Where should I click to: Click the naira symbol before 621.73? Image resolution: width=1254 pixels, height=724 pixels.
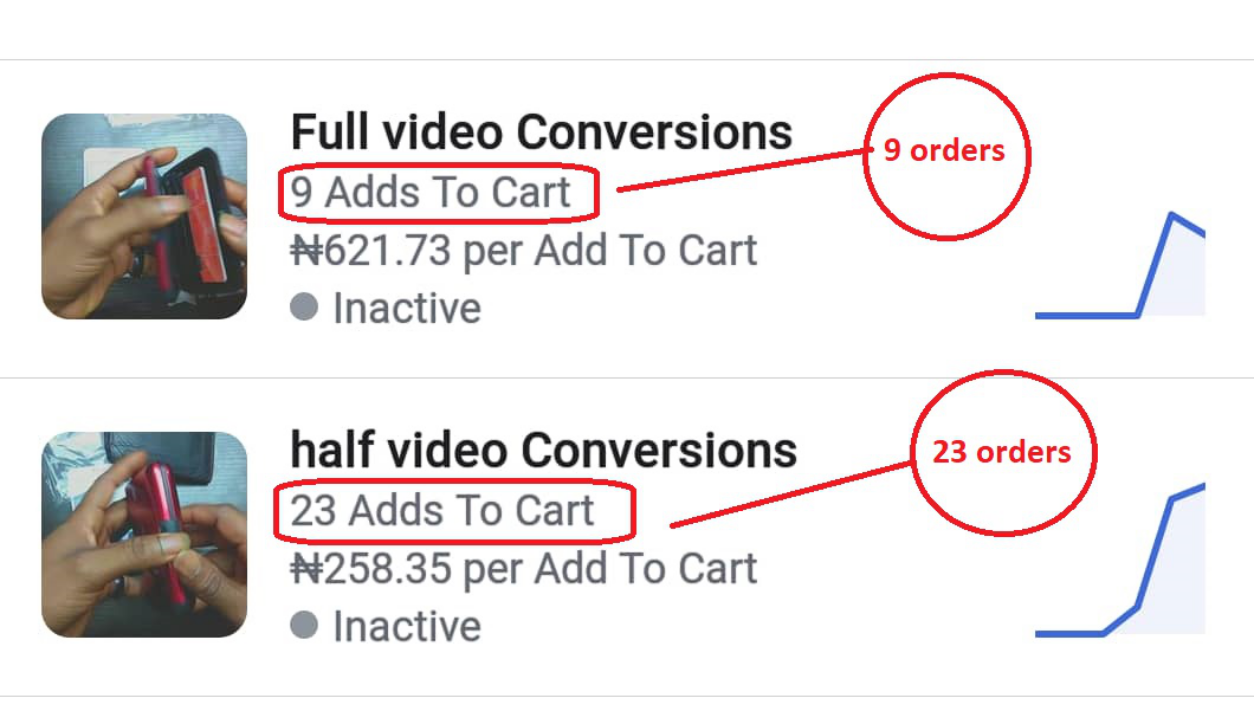point(306,251)
